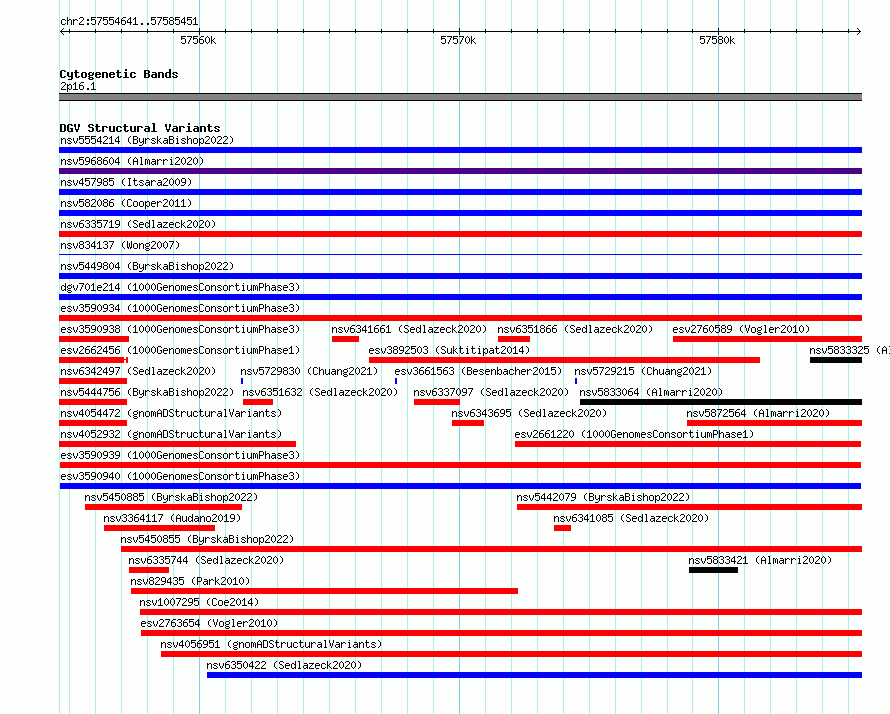
Task: Open esv2760589 (Vogler2010) label
Action: (x=741, y=329)
